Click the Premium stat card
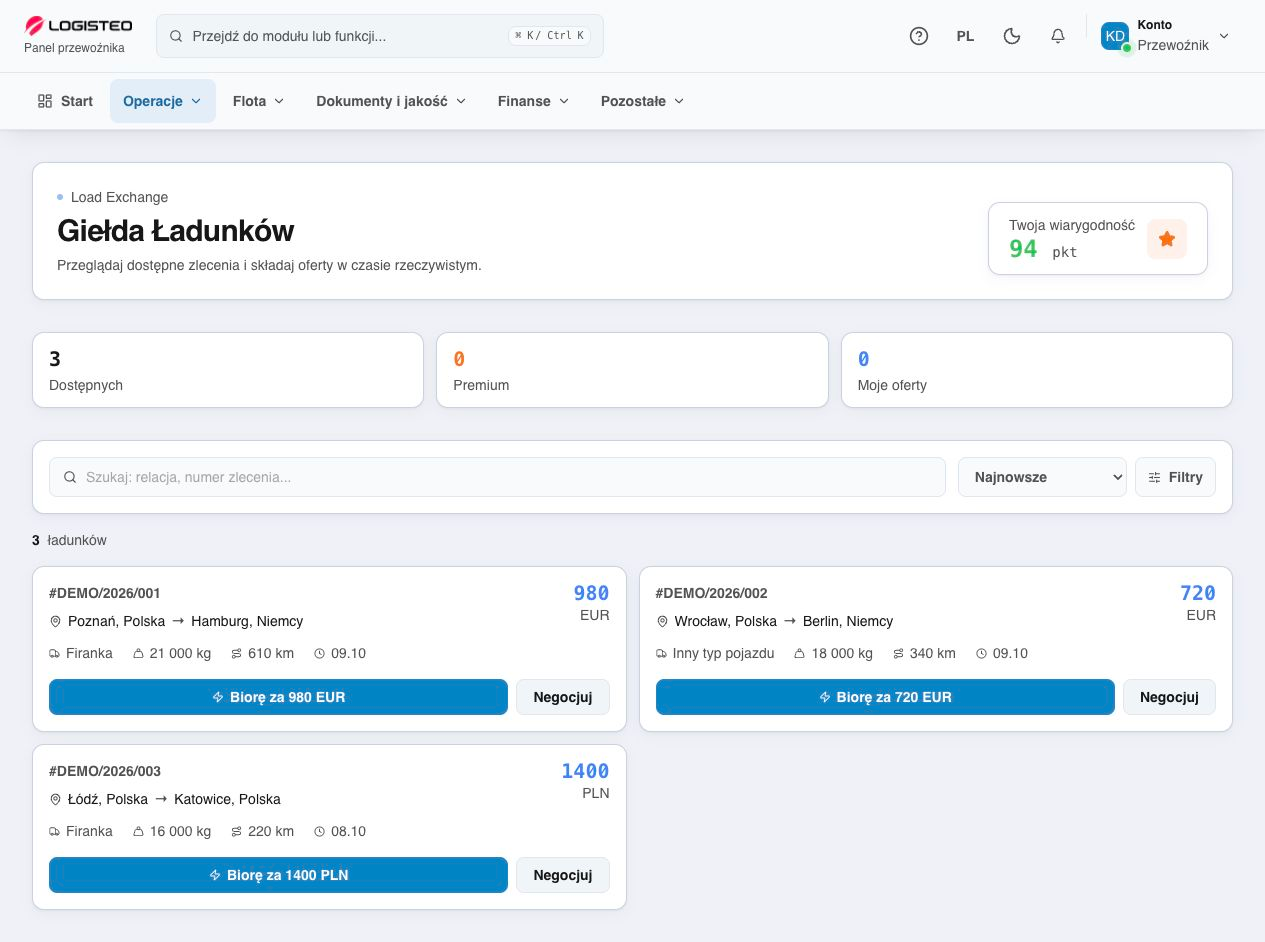Image resolution: width=1265 pixels, height=942 pixels. pos(632,370)
